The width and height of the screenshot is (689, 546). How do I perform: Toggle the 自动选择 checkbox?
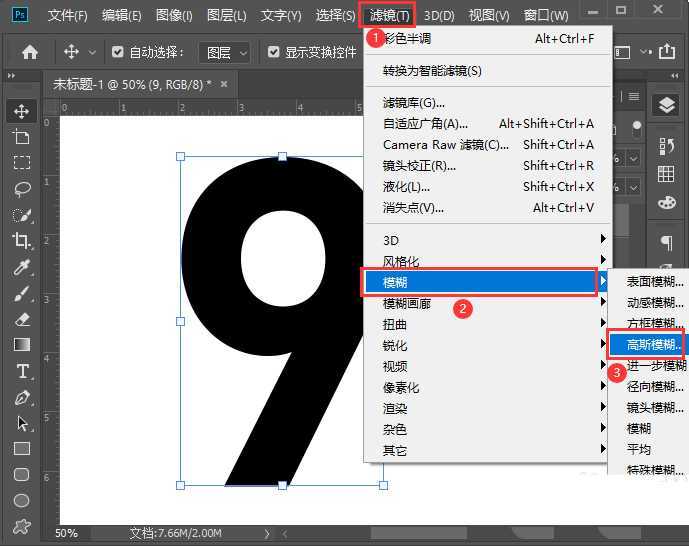(118, 52)
